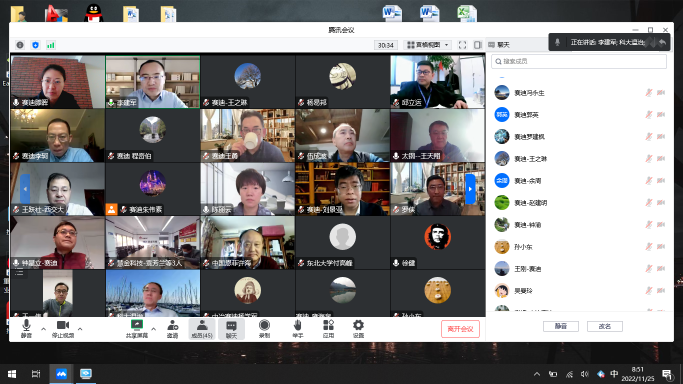Start recording with the record icon
The height and width of the screenshot is (384, 683).
tap(264, 329)
